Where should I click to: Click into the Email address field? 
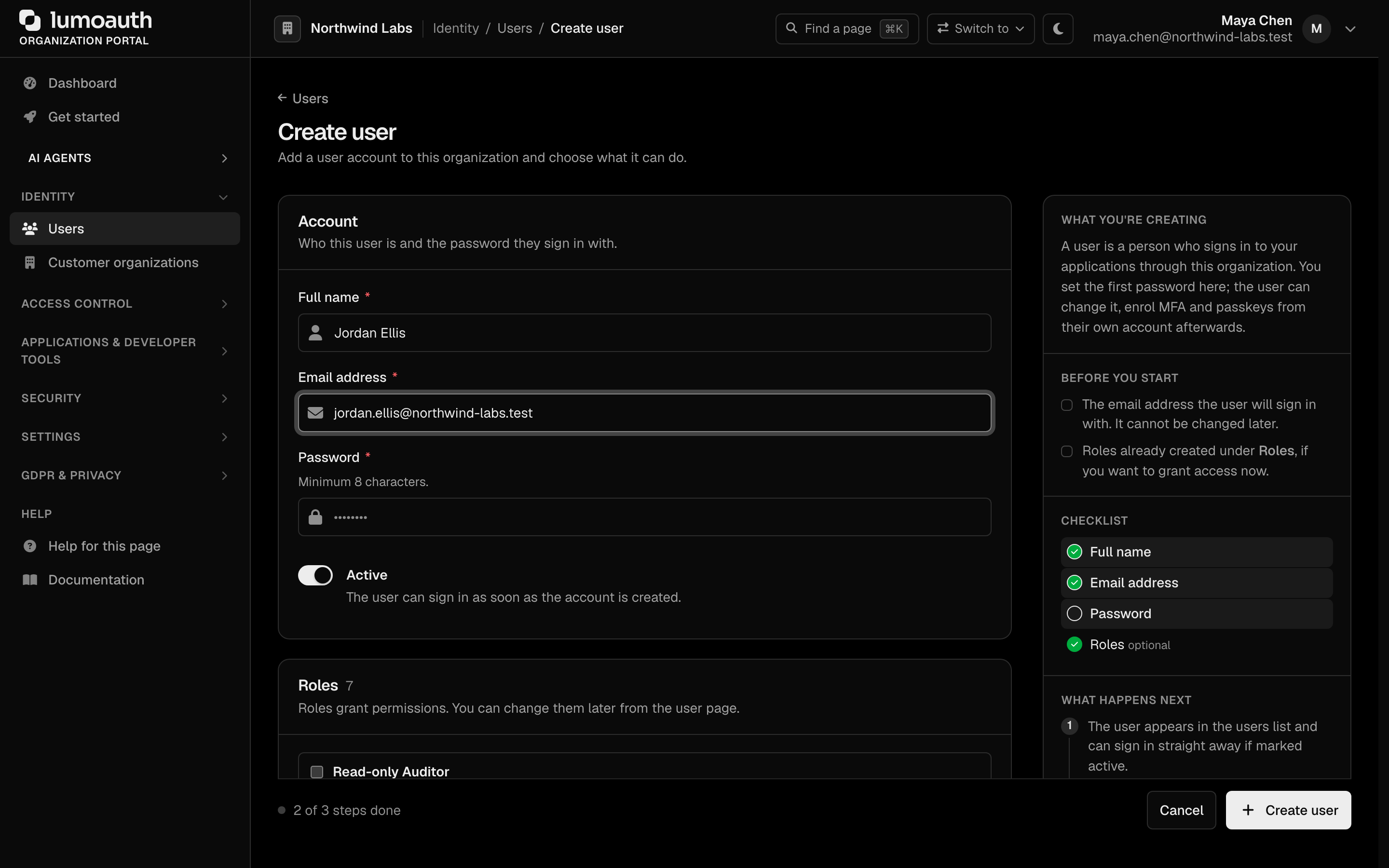pyautogui.click(x=644, y=413)
